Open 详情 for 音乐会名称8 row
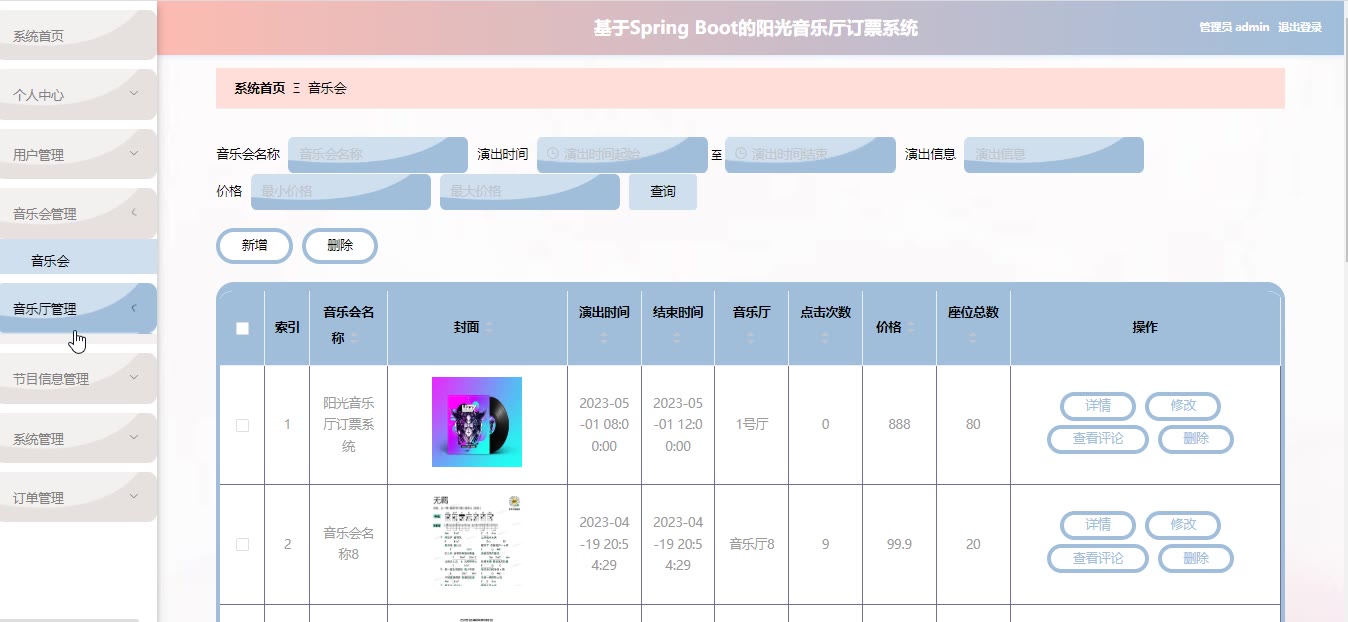 pyautogui.click(x=1098, y=525)
